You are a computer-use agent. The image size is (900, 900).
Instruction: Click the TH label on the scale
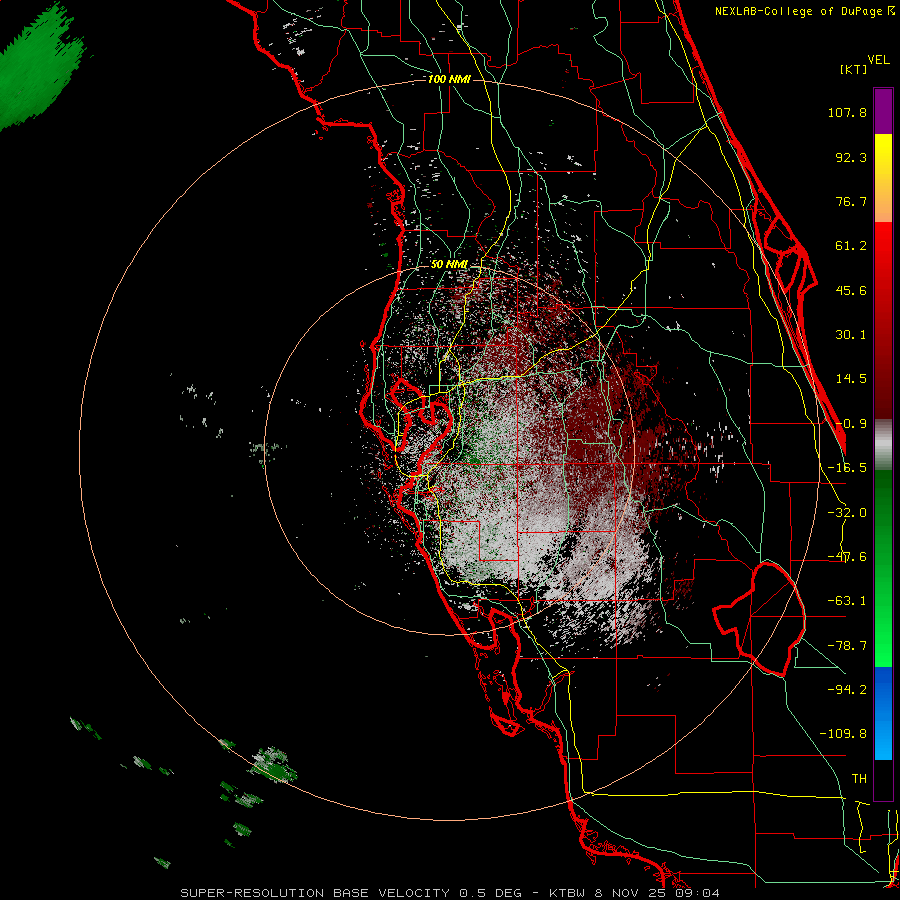[x=859, y=779]
